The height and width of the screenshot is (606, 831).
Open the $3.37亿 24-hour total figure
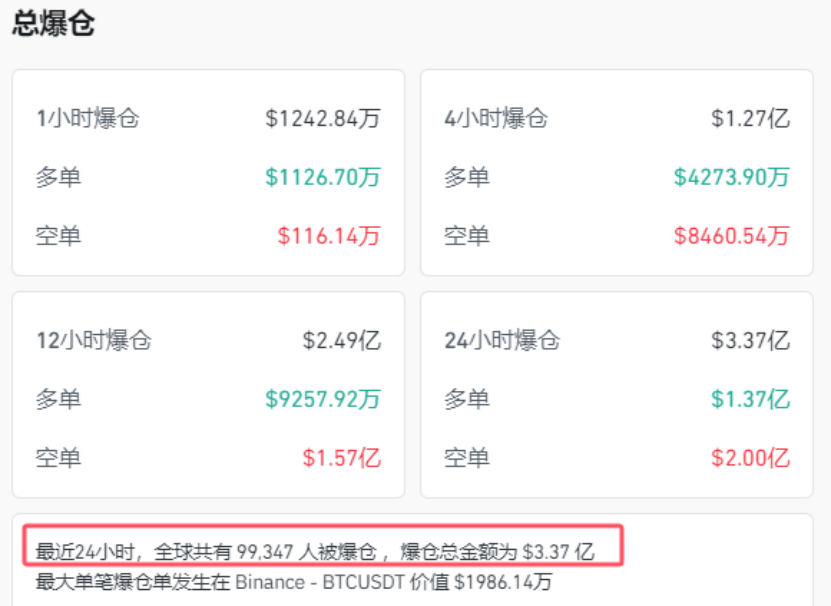coord(759,340)
